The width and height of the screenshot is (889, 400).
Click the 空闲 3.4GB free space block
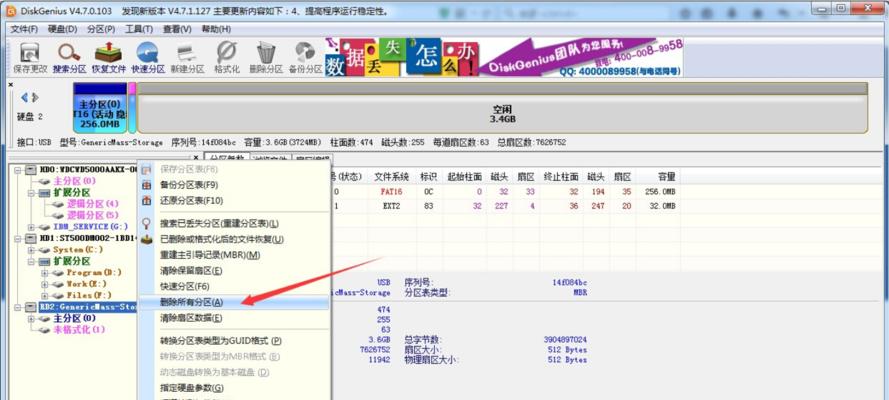[x=502, y=109]
